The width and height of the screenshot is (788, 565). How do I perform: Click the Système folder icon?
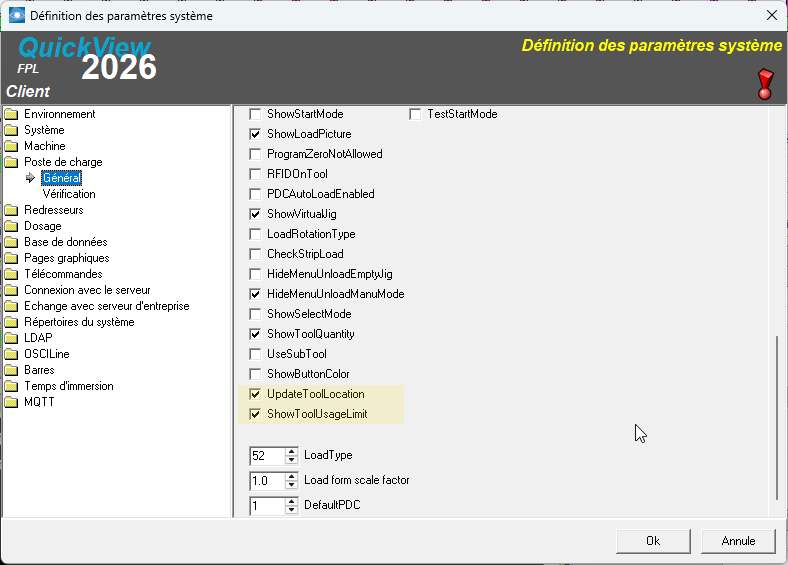11,130
